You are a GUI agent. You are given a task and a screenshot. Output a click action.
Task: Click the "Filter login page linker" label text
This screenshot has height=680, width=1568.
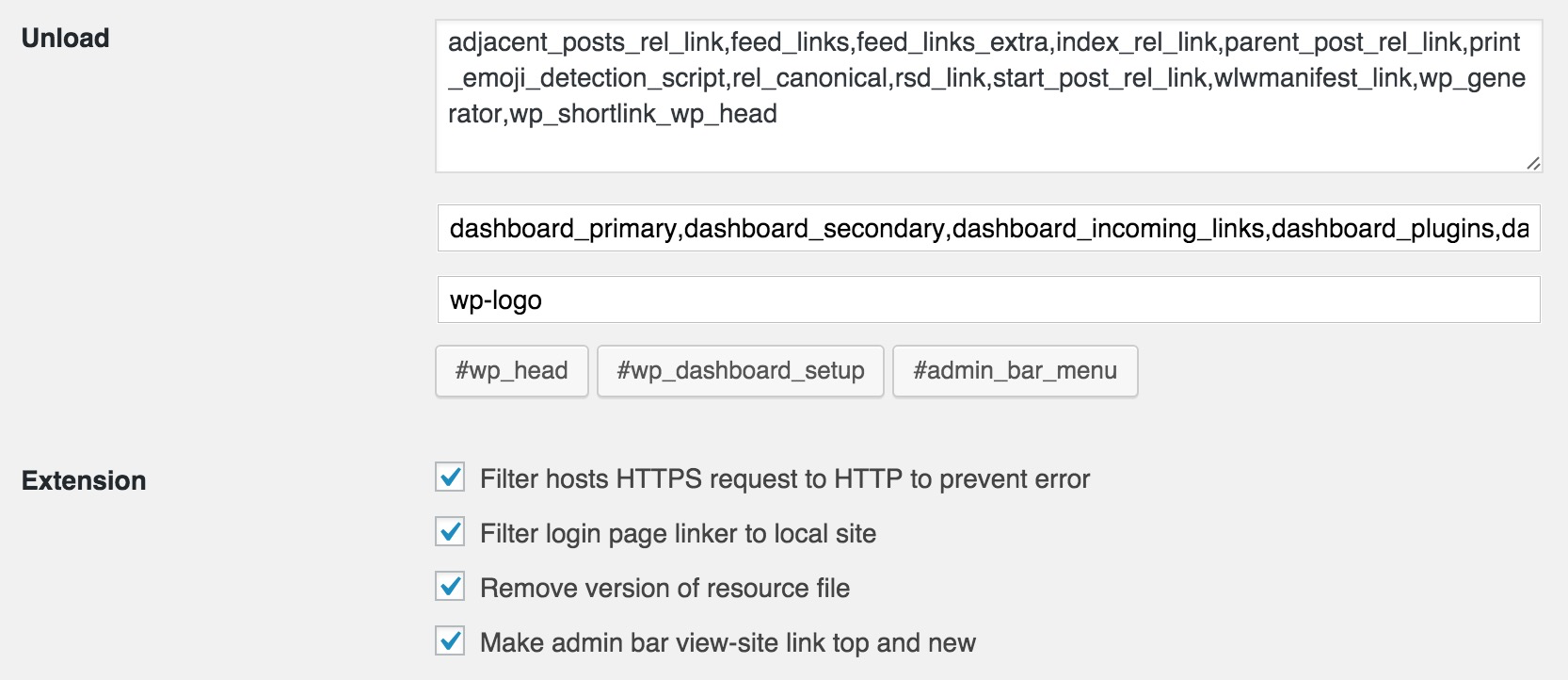678,534
